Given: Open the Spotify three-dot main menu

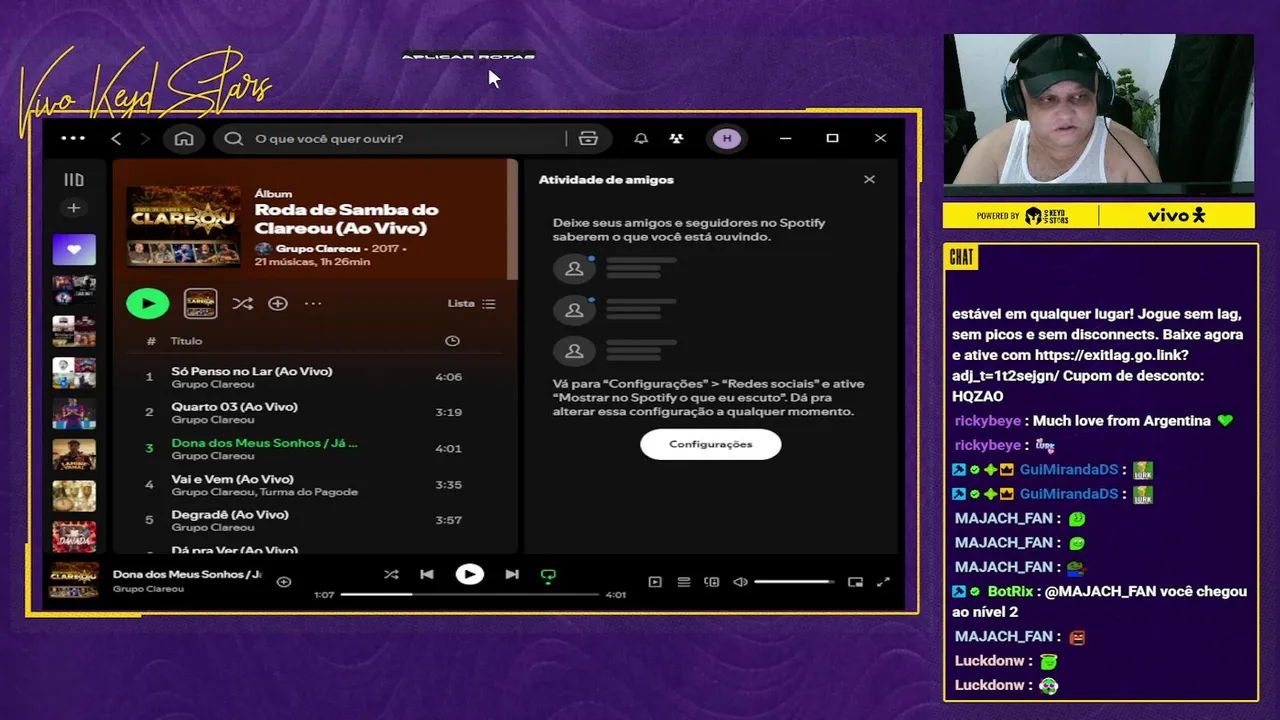Looking at the screenshot, I should point(73,138).
